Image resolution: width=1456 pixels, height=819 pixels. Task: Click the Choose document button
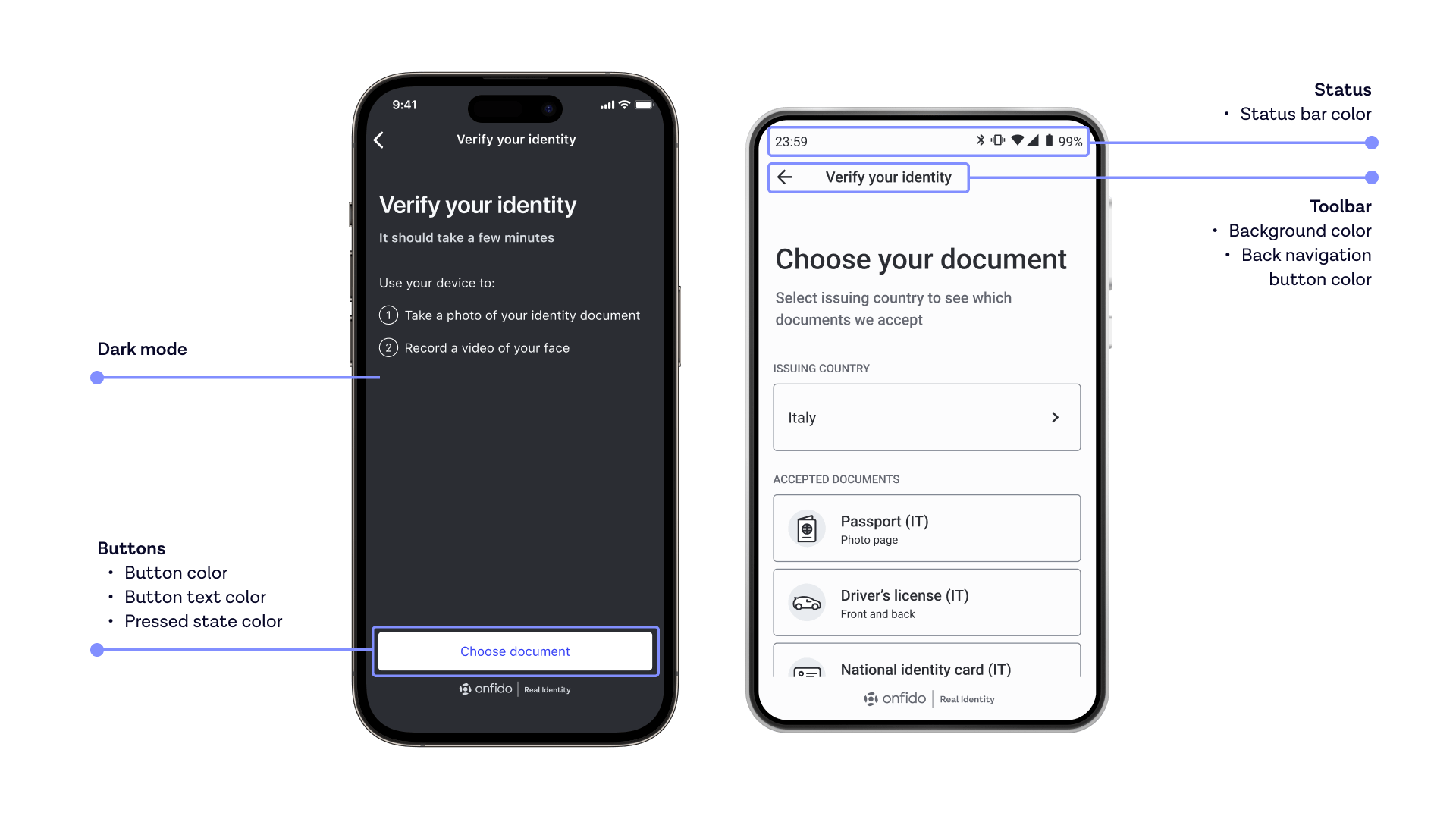point(514,651)
